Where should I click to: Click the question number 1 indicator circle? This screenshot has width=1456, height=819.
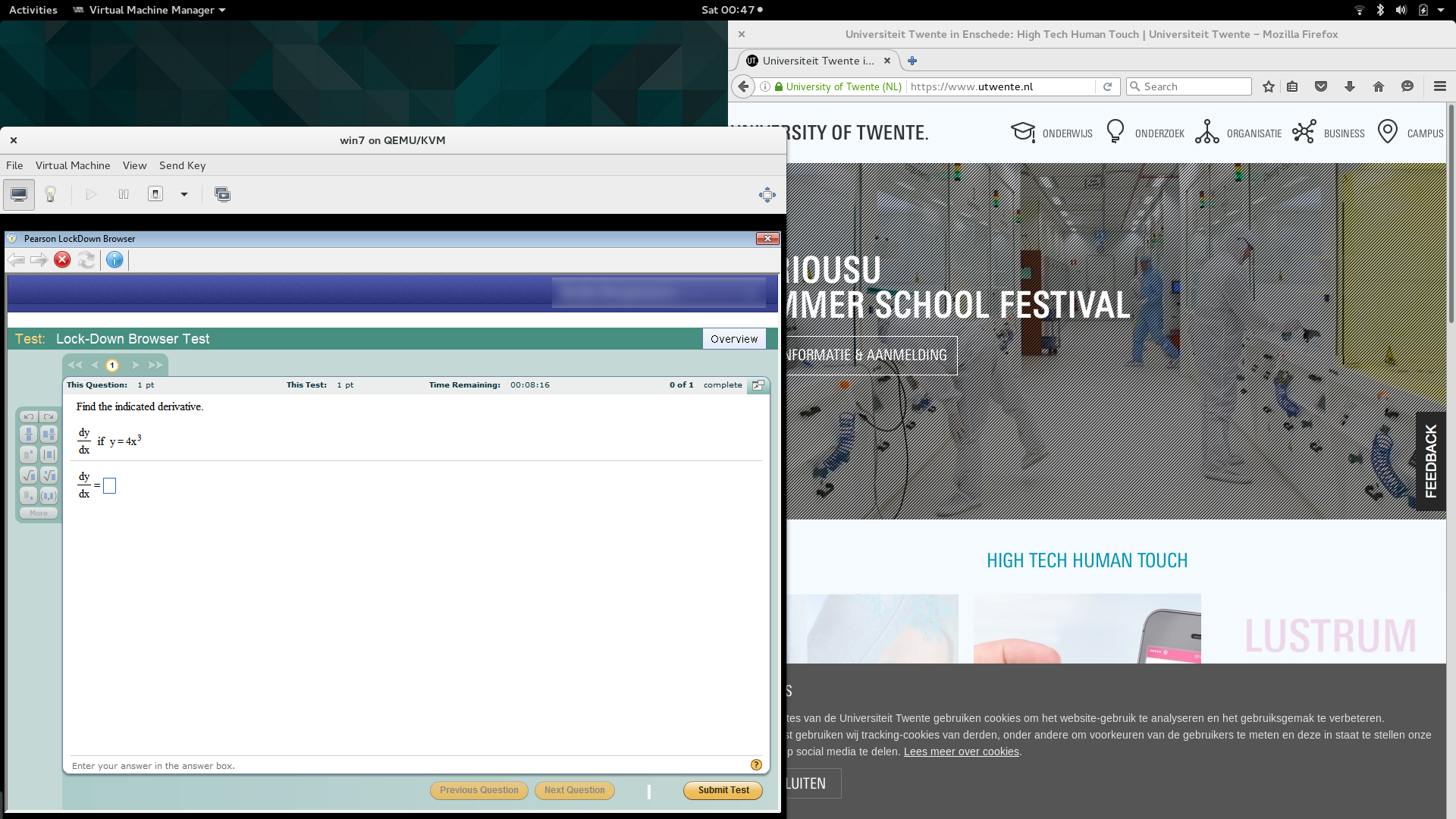pos(112,364)
